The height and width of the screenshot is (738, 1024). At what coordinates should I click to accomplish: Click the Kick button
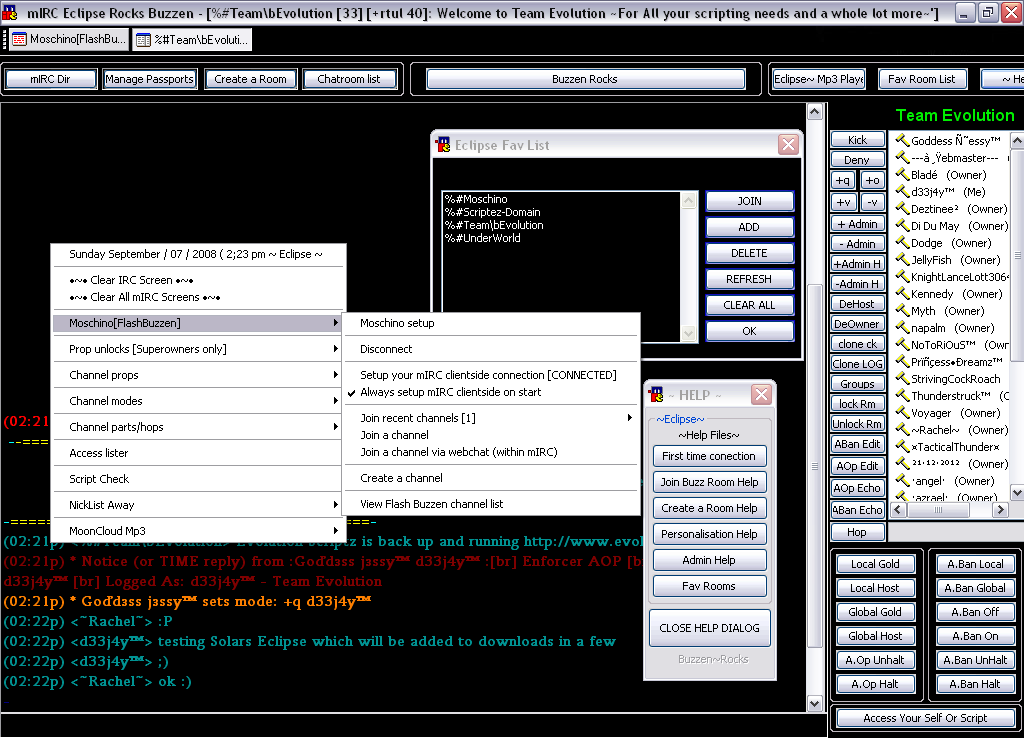click(857, 140)
